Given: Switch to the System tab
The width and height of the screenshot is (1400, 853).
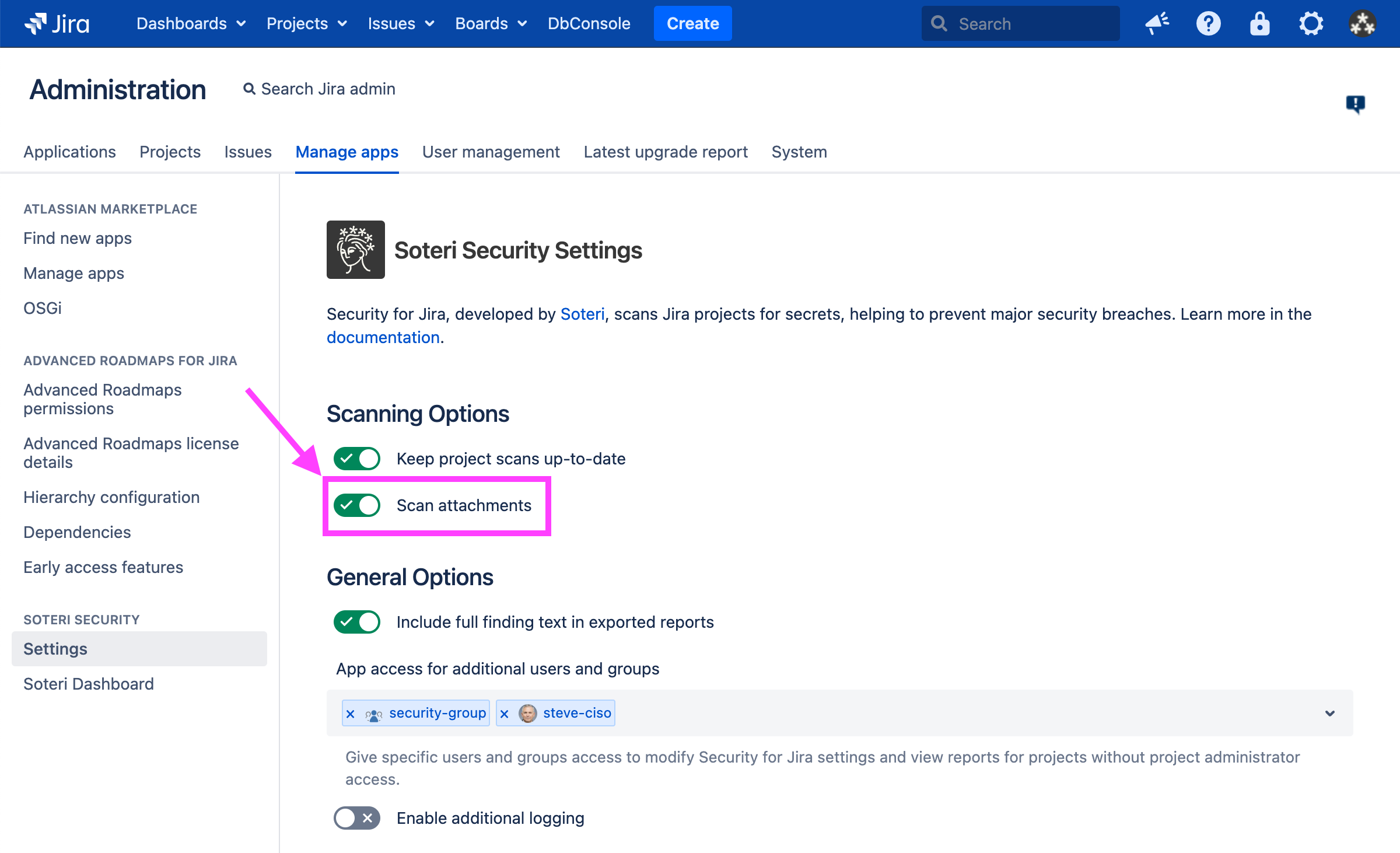Looking at the screenshot, I should point(799,152).
